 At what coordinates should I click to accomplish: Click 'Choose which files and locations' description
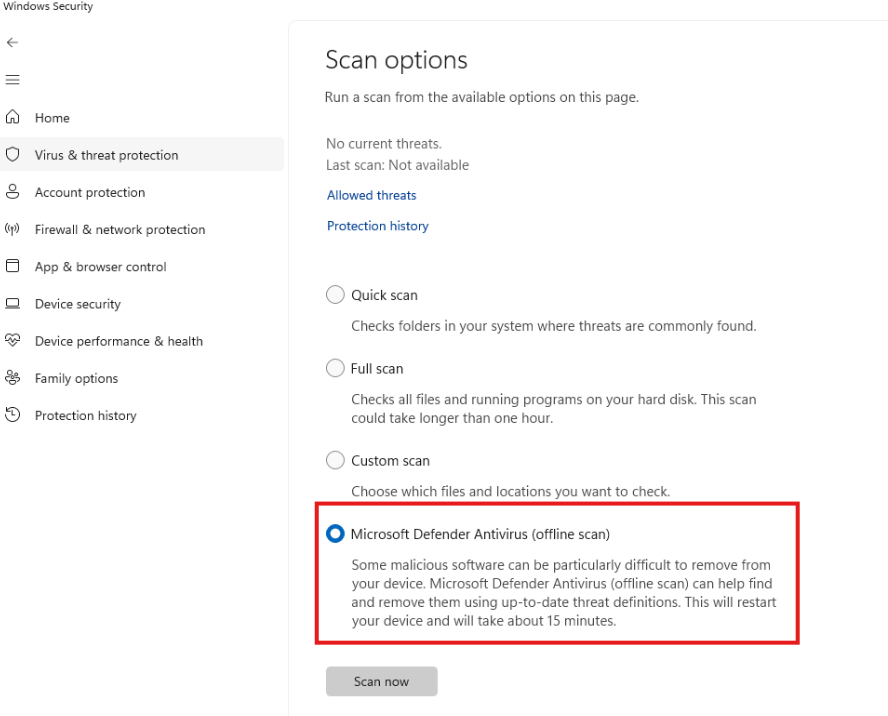click(510, 491)
